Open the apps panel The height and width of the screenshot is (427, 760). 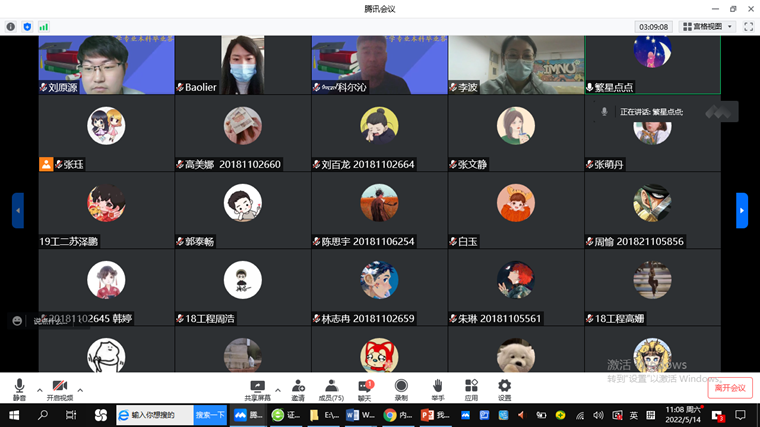tap(471, 388)
